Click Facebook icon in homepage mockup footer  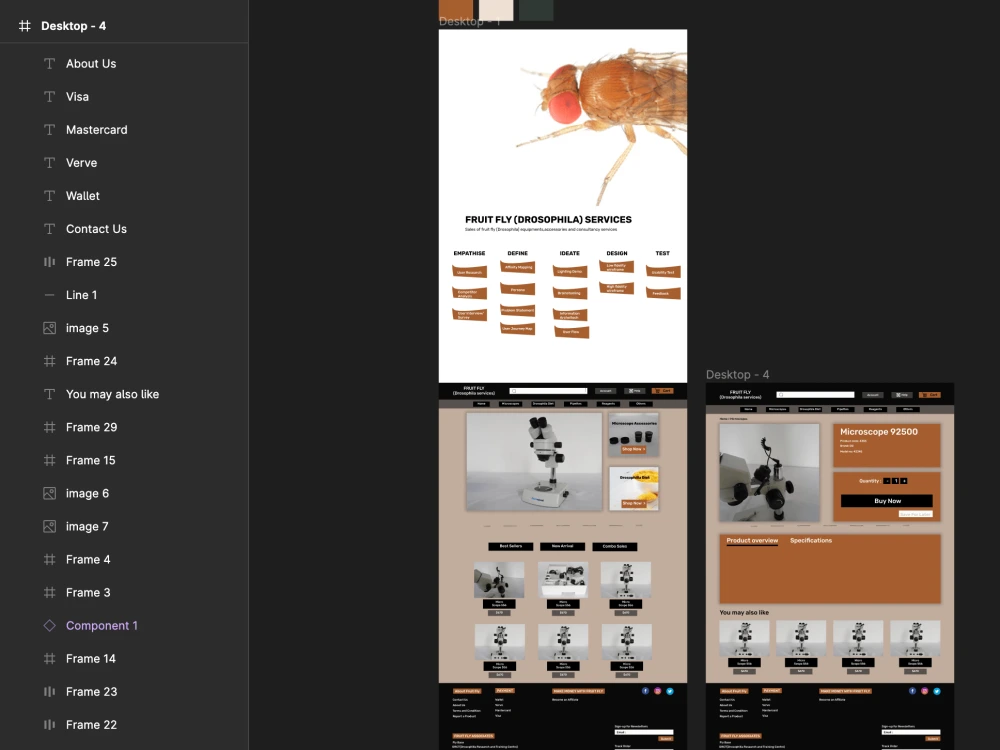point(645,691)
